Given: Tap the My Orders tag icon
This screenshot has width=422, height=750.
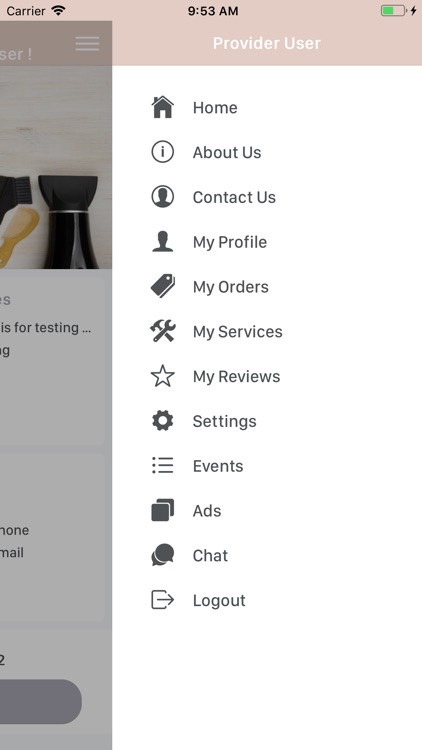Looking at the screenshot, I should pos(163,287).
